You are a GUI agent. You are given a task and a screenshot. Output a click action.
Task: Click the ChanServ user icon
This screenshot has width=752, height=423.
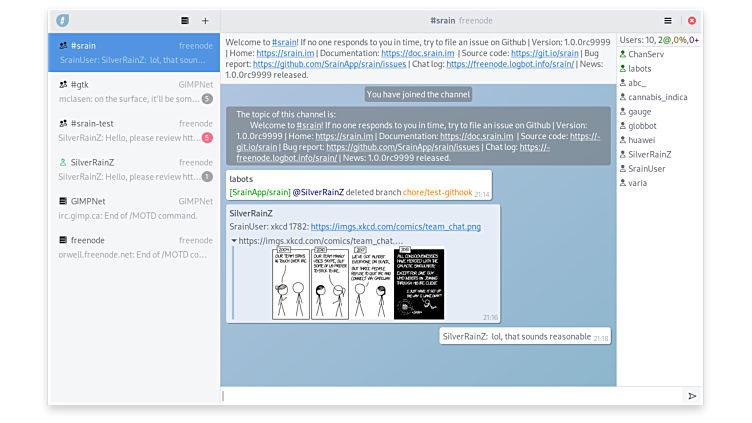point(623,54)
